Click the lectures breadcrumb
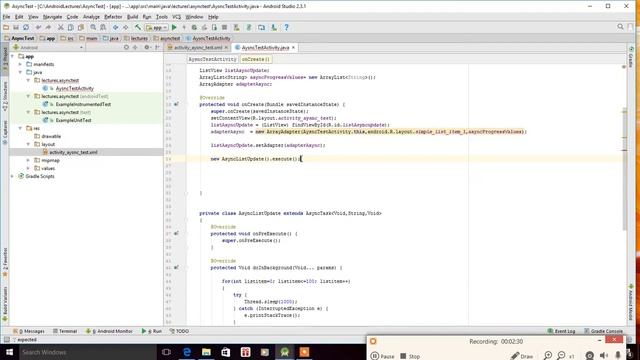 [x=136, y=38]
